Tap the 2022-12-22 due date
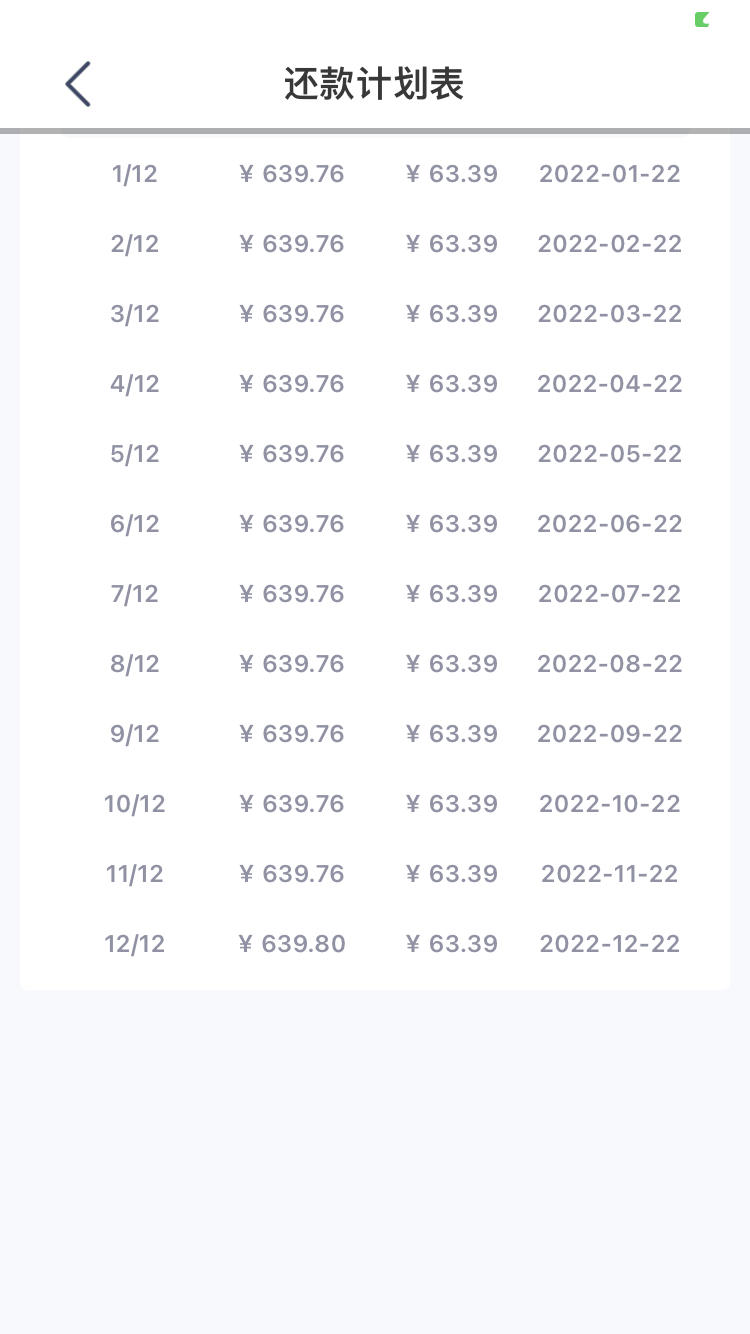 click(x=610, y=944)
